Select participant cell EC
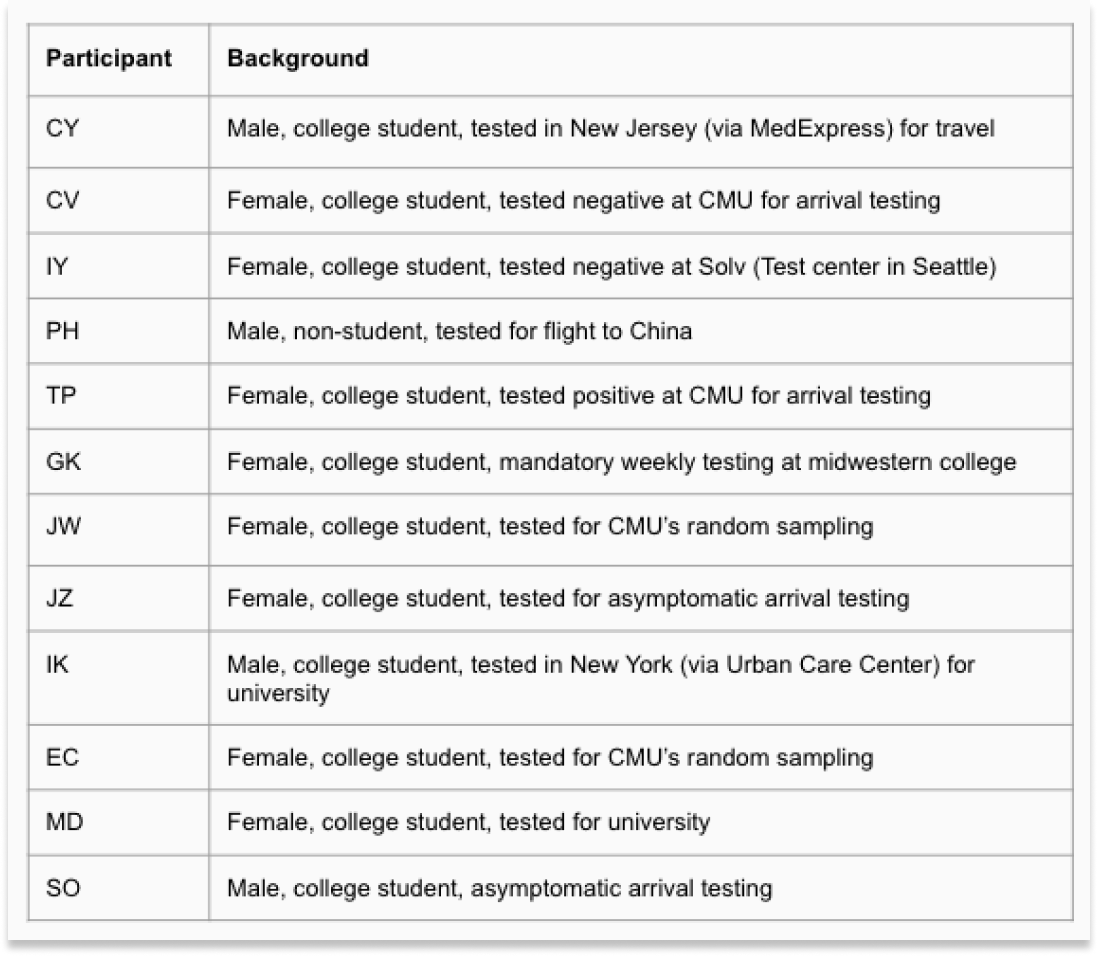Viewport: 1098px width, 956px height. click(x=62, y=757)
